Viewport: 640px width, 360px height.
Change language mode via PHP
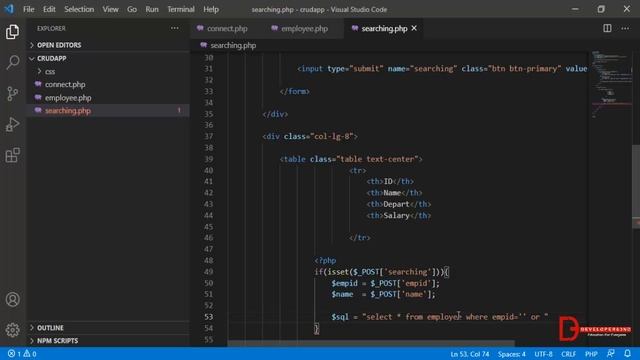[x=591, y=354]
